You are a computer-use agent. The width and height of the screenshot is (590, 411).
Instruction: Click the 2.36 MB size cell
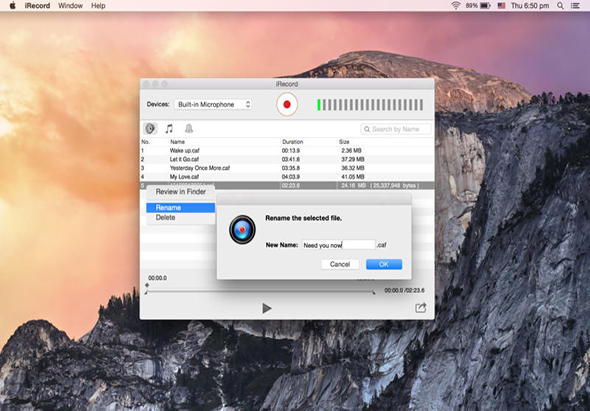pos(351,151)
